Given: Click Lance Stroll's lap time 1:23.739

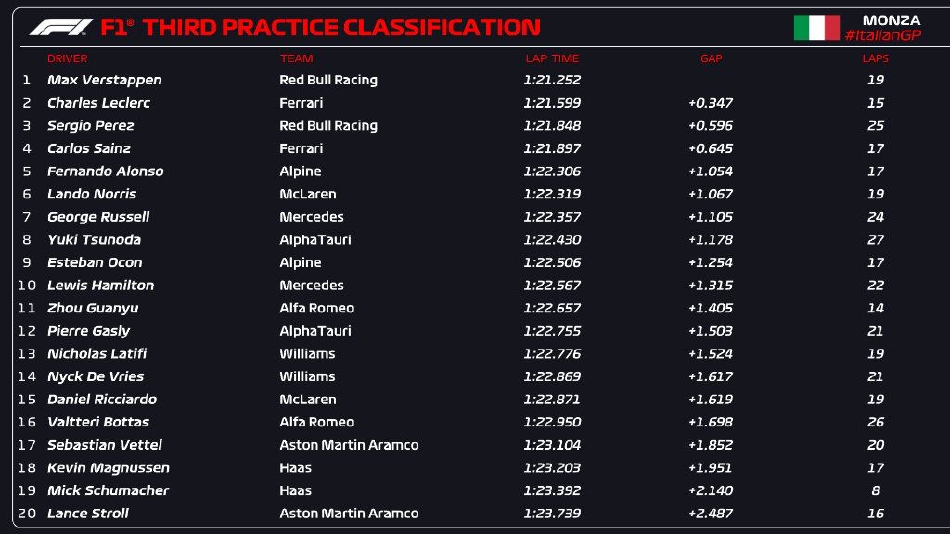Looking at the screenshot, I should 552,514.
